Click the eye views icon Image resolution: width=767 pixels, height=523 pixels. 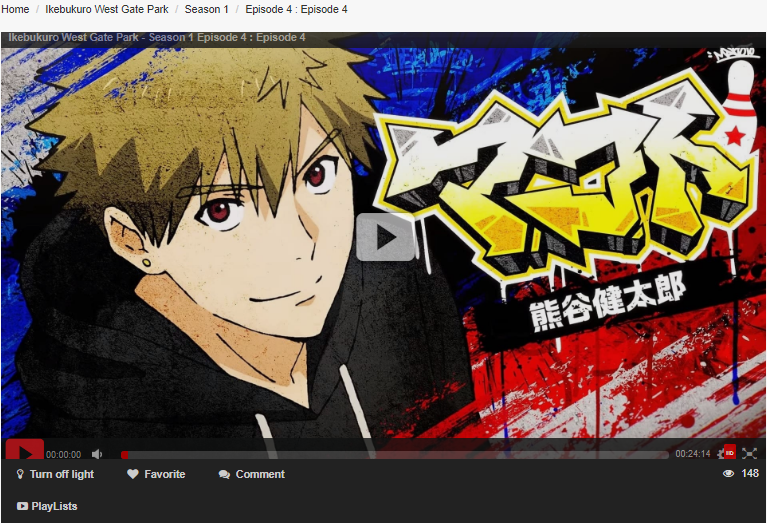[728, 473]
